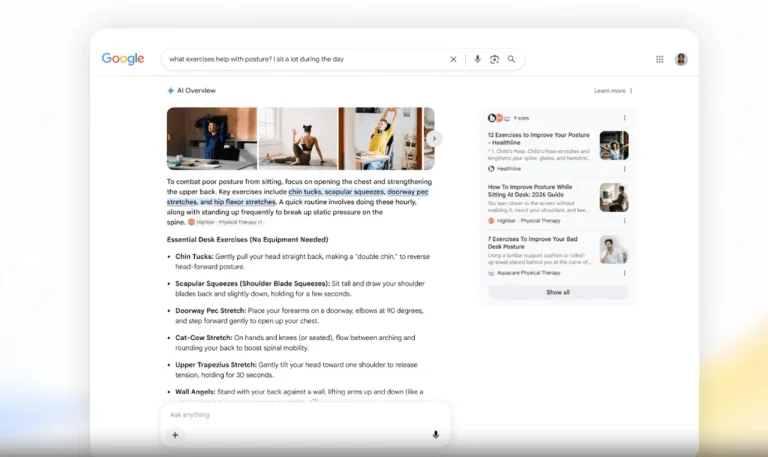The image size is (768, 457).
Task: Open options menu for Aquacare Physical Therapy result
Action: coord(624,273)
